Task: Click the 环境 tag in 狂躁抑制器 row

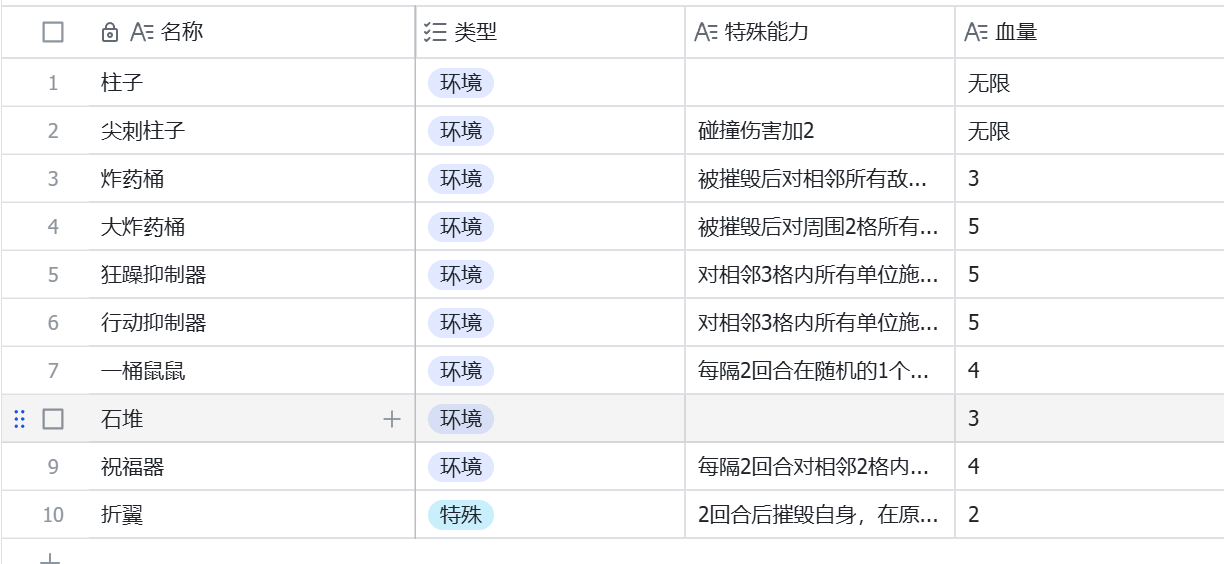Action: point(461,275)
